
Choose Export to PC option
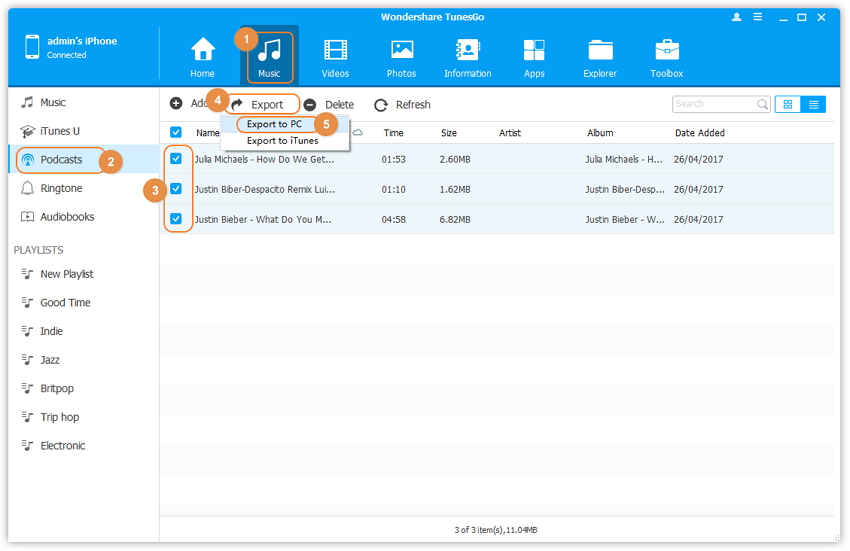[275, 124]
